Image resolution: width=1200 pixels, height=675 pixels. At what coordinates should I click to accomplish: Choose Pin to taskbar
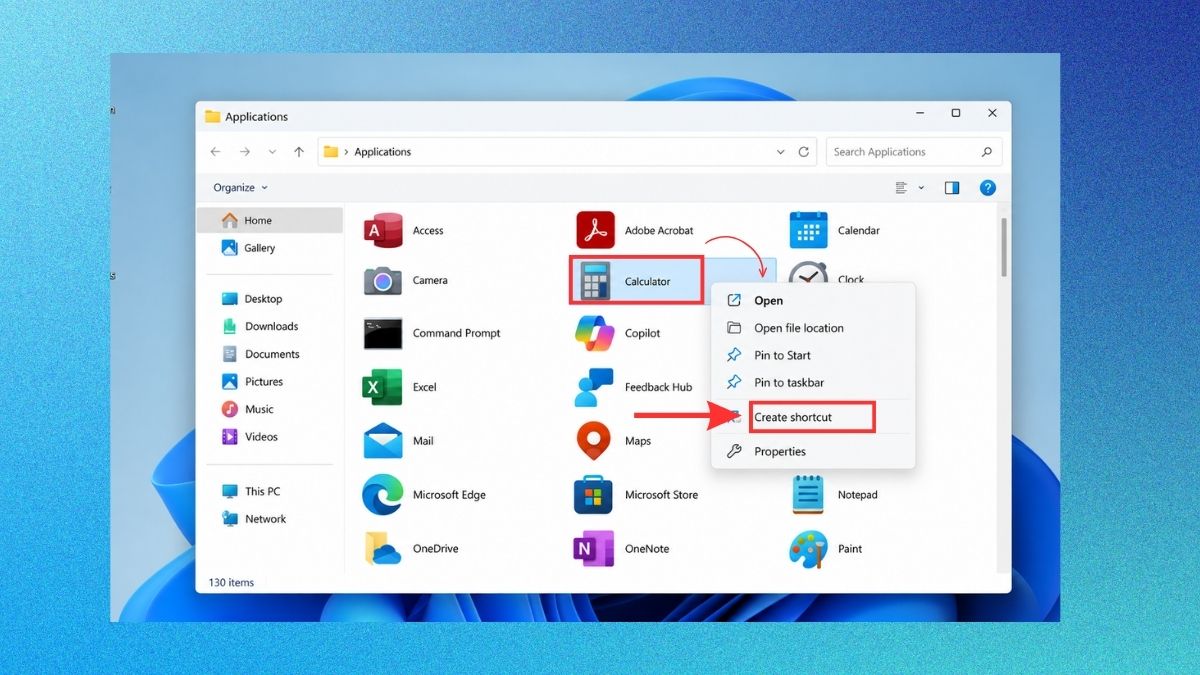tap(813, 382)
